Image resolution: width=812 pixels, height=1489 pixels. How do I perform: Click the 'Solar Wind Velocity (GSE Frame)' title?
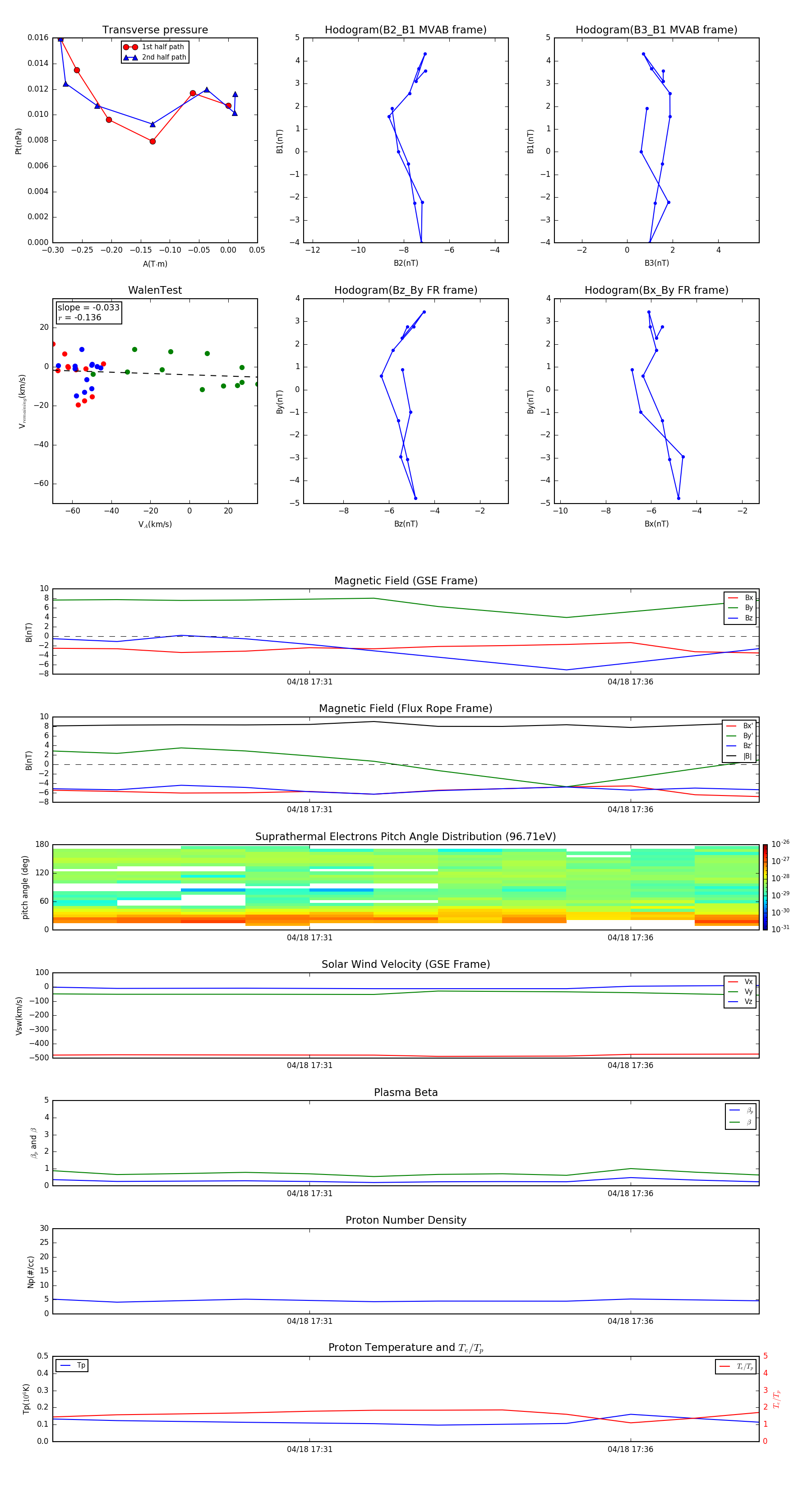pyautogui.click(x=406, y=965)
